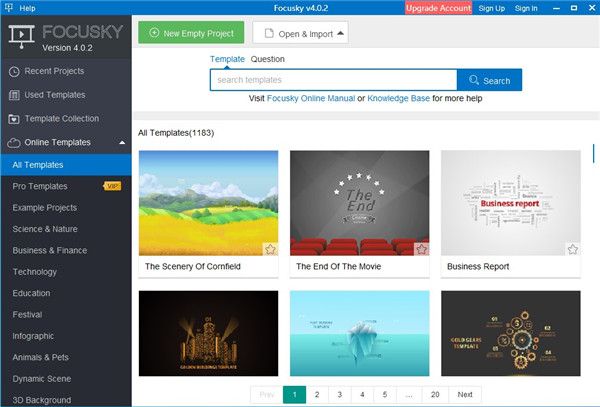Favorite The Scenery Of Cornfield with star
The image size is (600, 407).
pos(270,249)
